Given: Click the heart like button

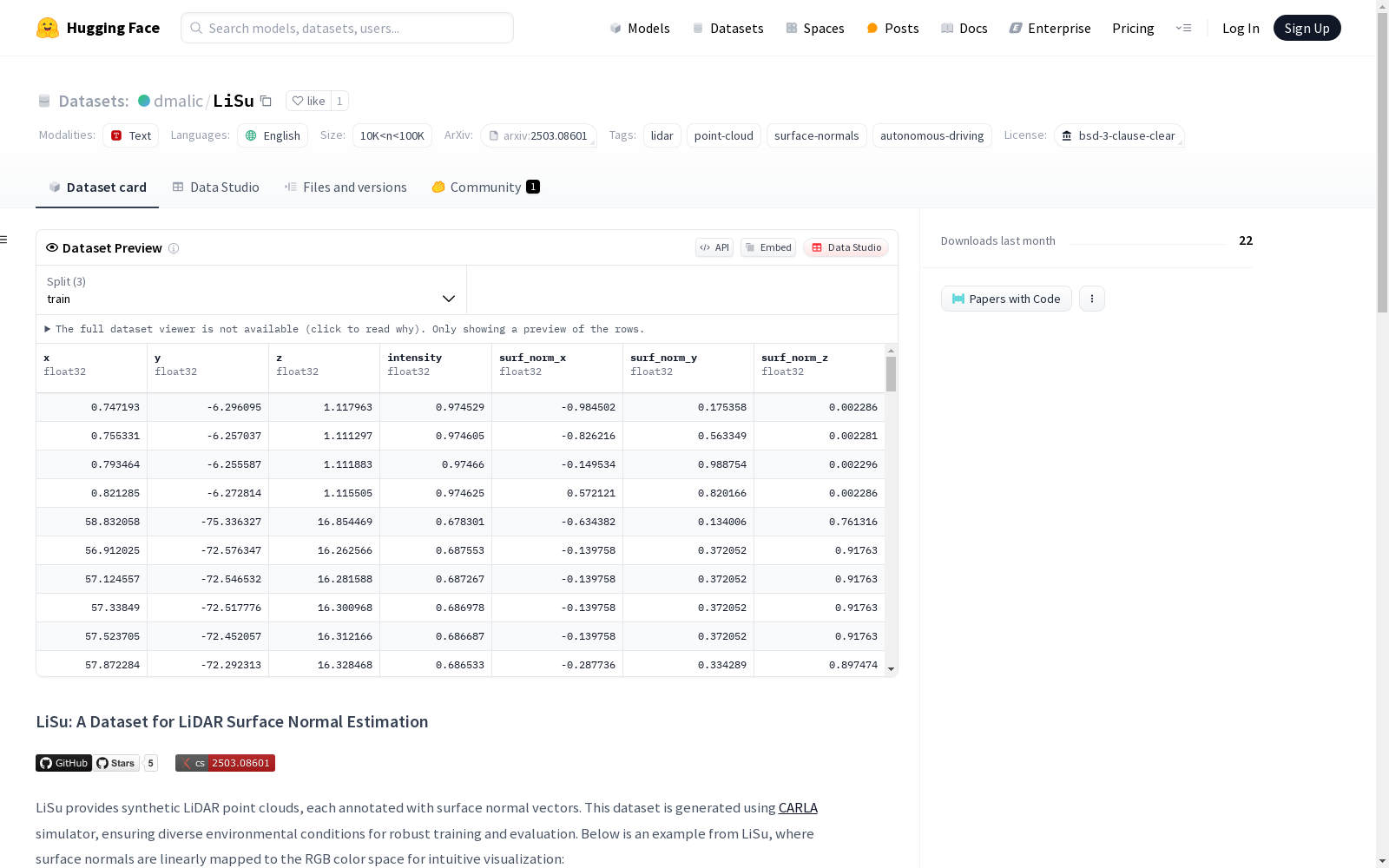Looking at the screenshot, I should 308,101.
